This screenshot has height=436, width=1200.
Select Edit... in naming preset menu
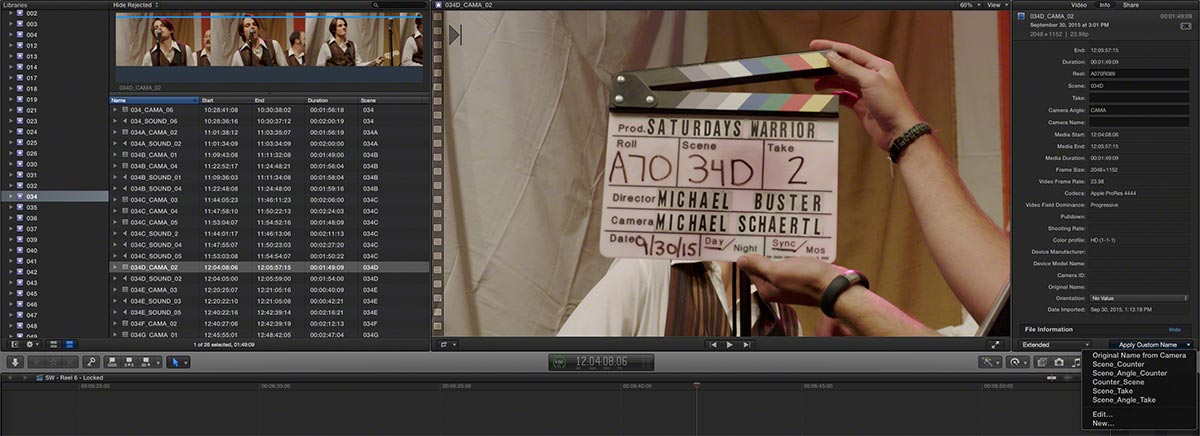[x=1103, y=413]
